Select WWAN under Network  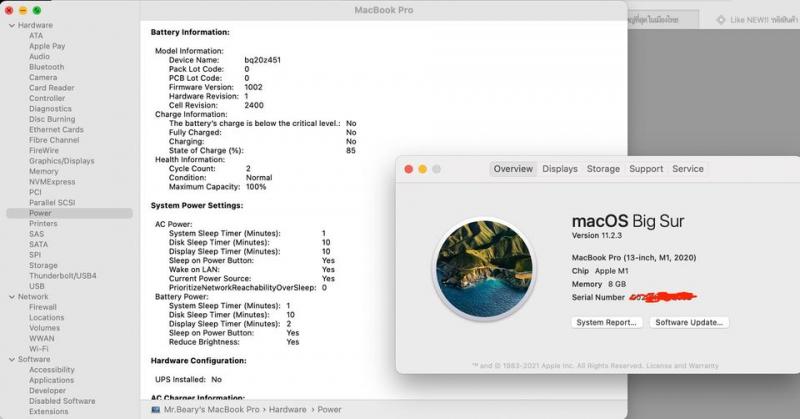pyautogui.click(x=41, y=338)
